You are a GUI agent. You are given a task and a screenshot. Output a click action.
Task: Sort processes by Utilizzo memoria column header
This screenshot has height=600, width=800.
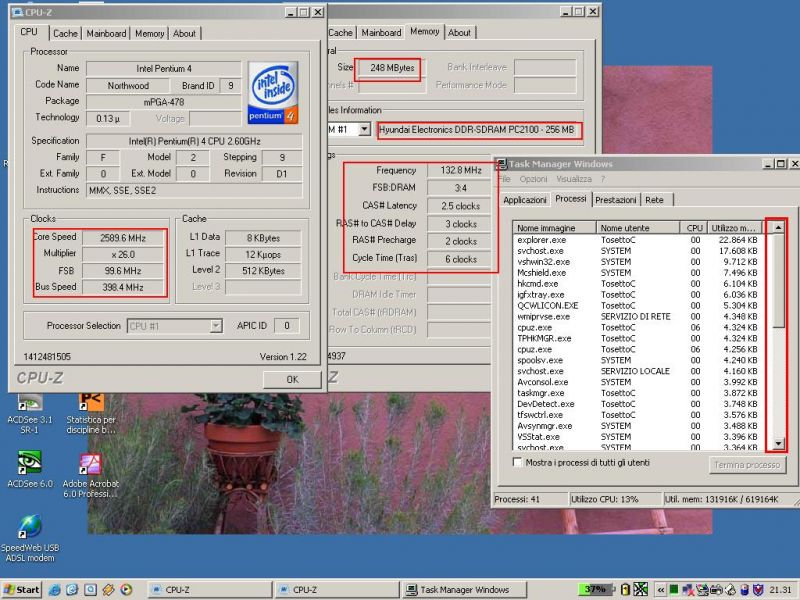coord(735,228)
